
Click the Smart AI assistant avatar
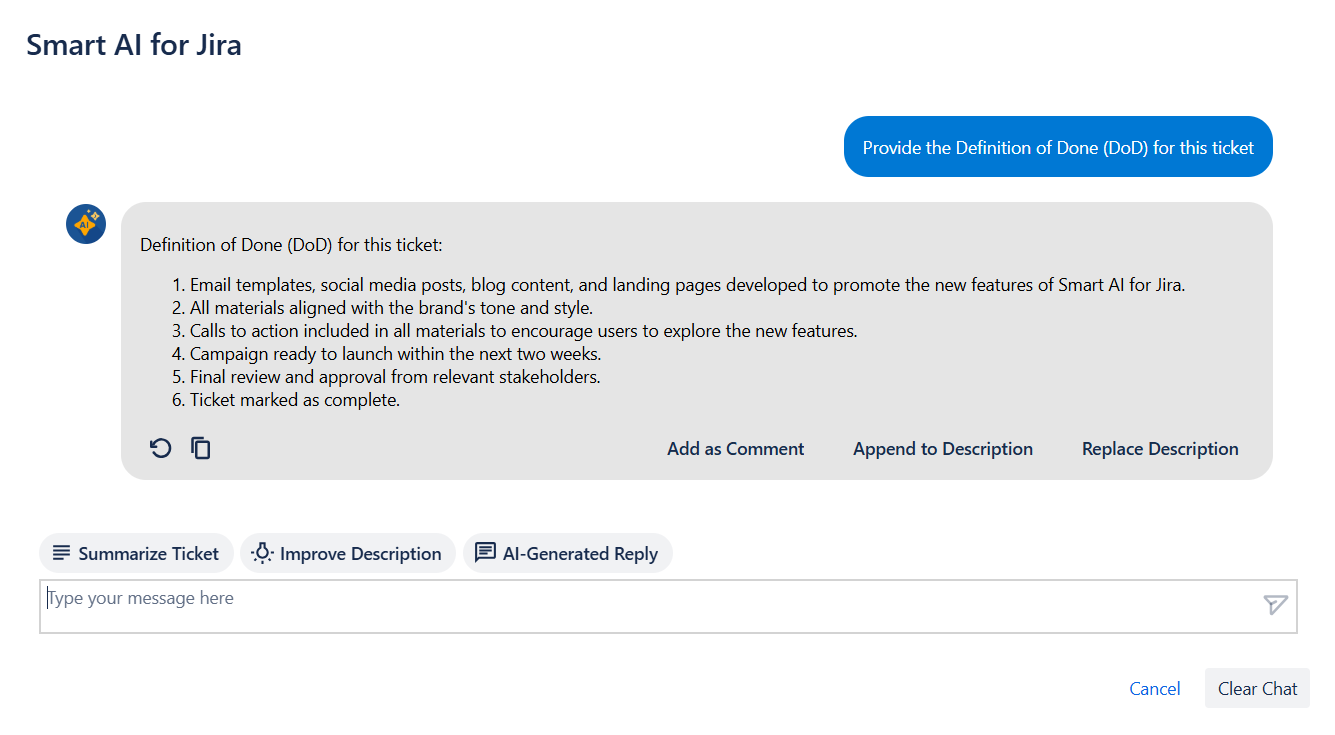(x=86, y=223)
